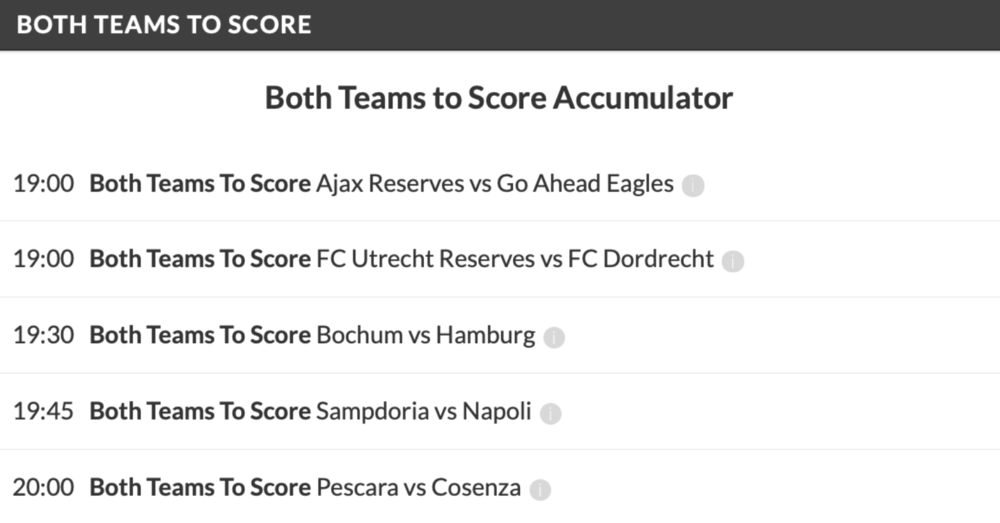Click info icon next to FC Dordrecht
This screenshot has width=1000, height=523.
point(733,261)
